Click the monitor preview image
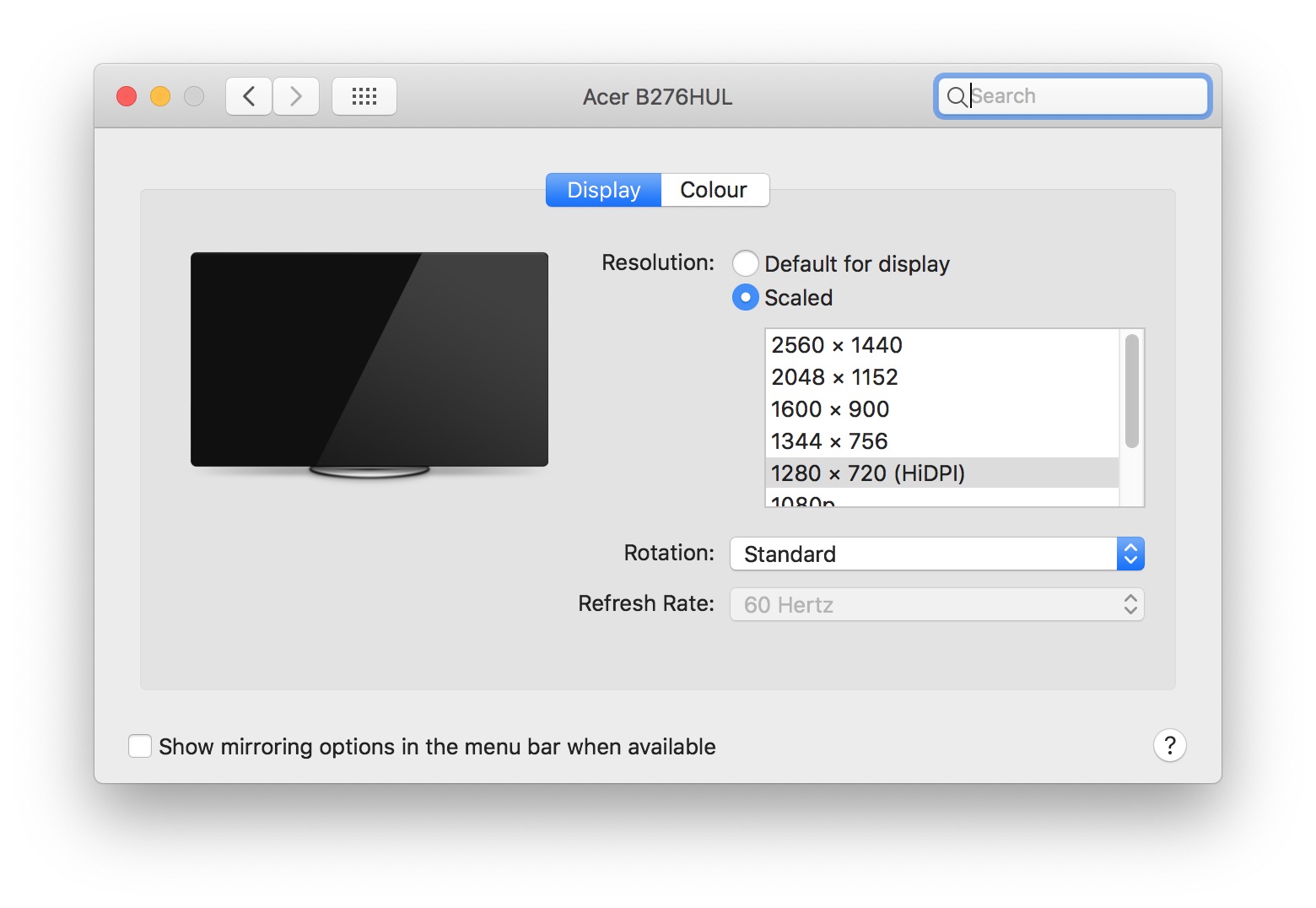This screenshot has width=1316, height=908. click(369, 365)
